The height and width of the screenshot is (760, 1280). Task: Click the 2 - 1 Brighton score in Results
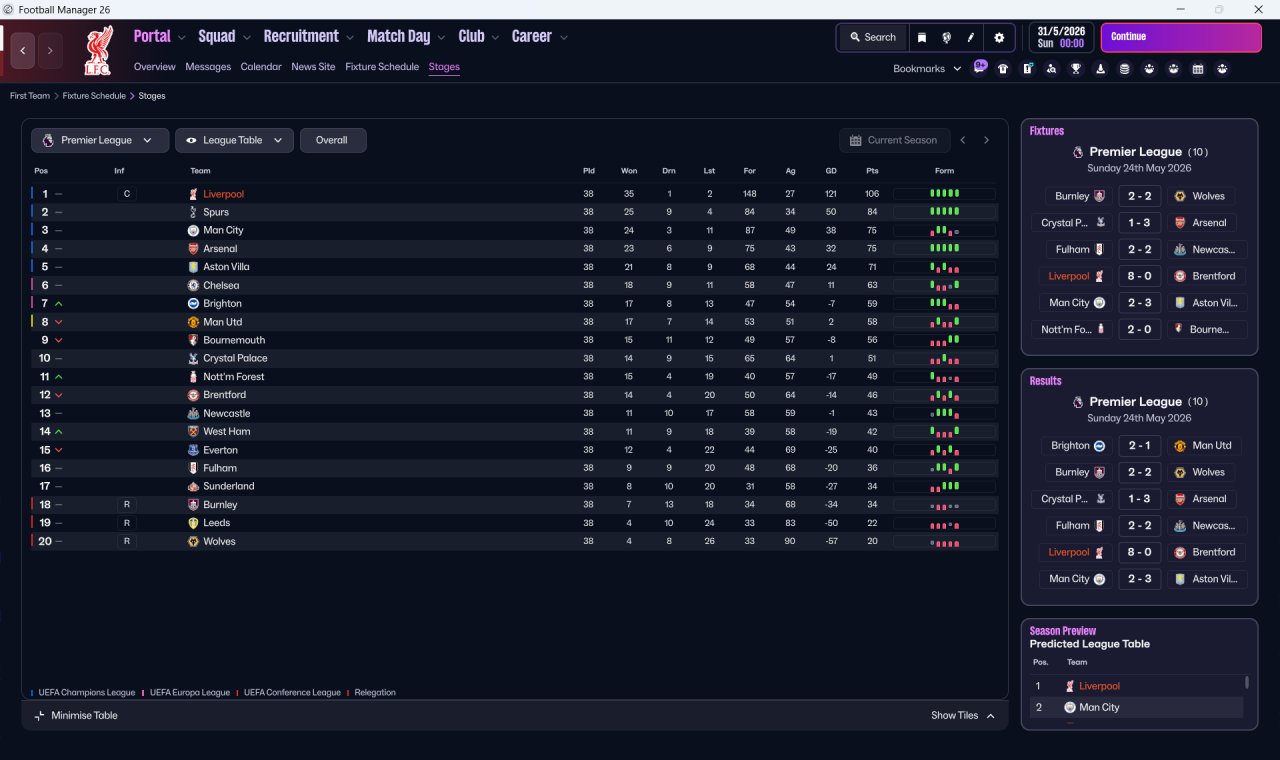click(x=1139, y=446)
